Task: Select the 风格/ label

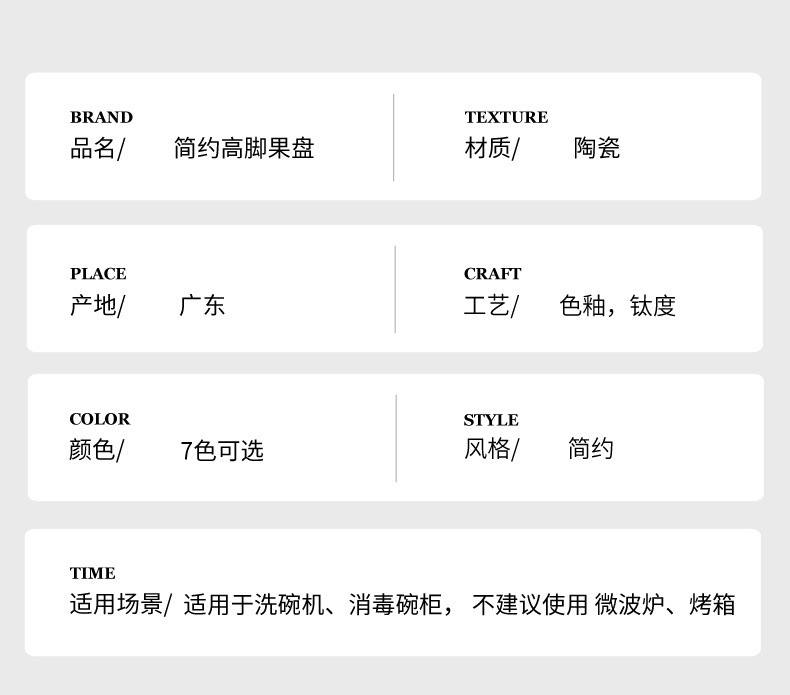Action: point(491,449)
